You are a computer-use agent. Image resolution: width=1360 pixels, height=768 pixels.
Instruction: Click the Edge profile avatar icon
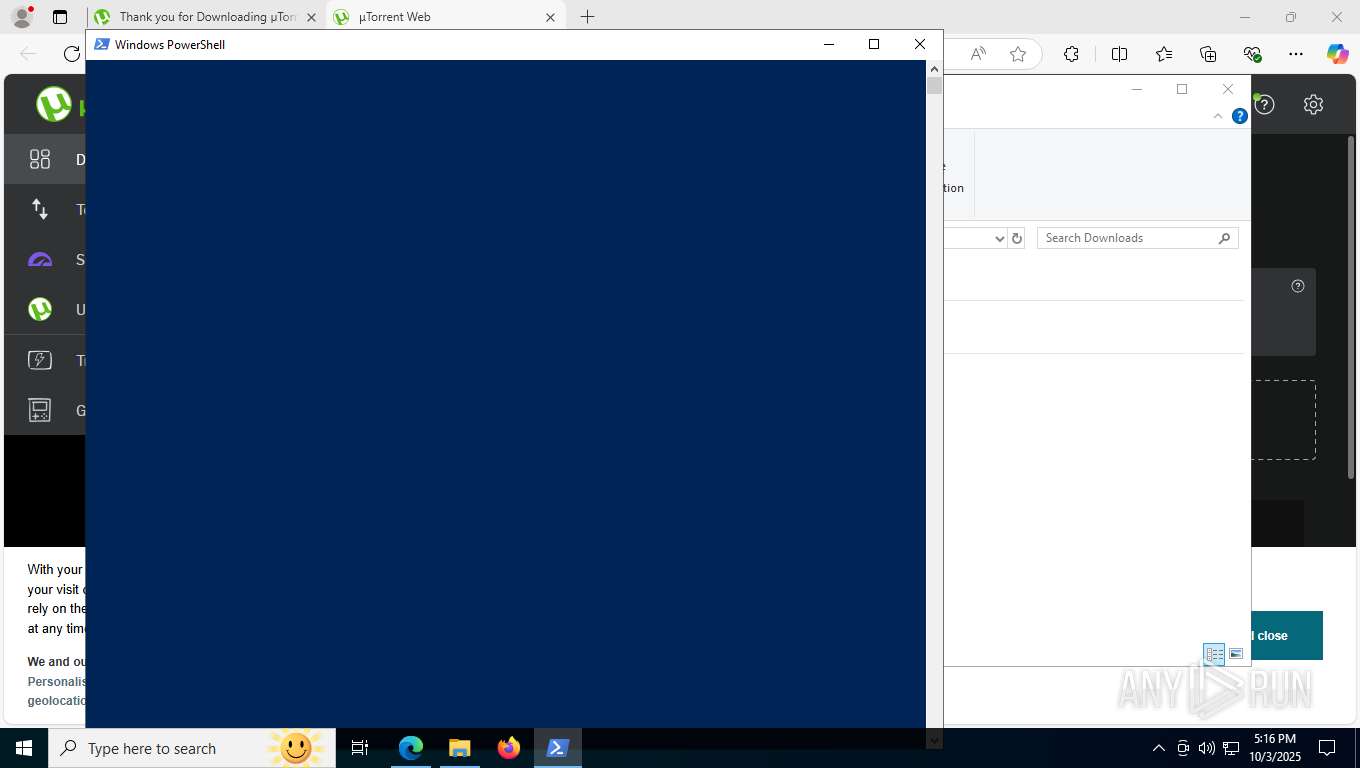(22, 17)
